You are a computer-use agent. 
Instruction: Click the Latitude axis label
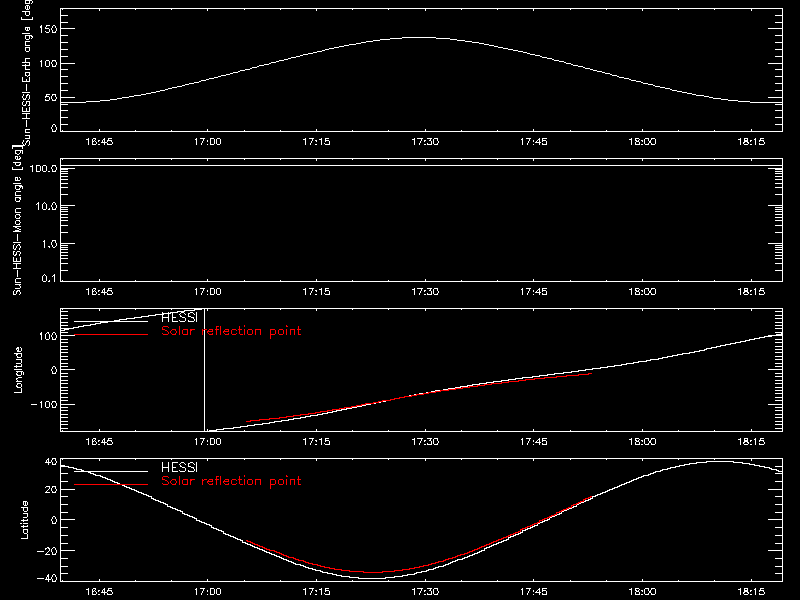click(24, 520)
